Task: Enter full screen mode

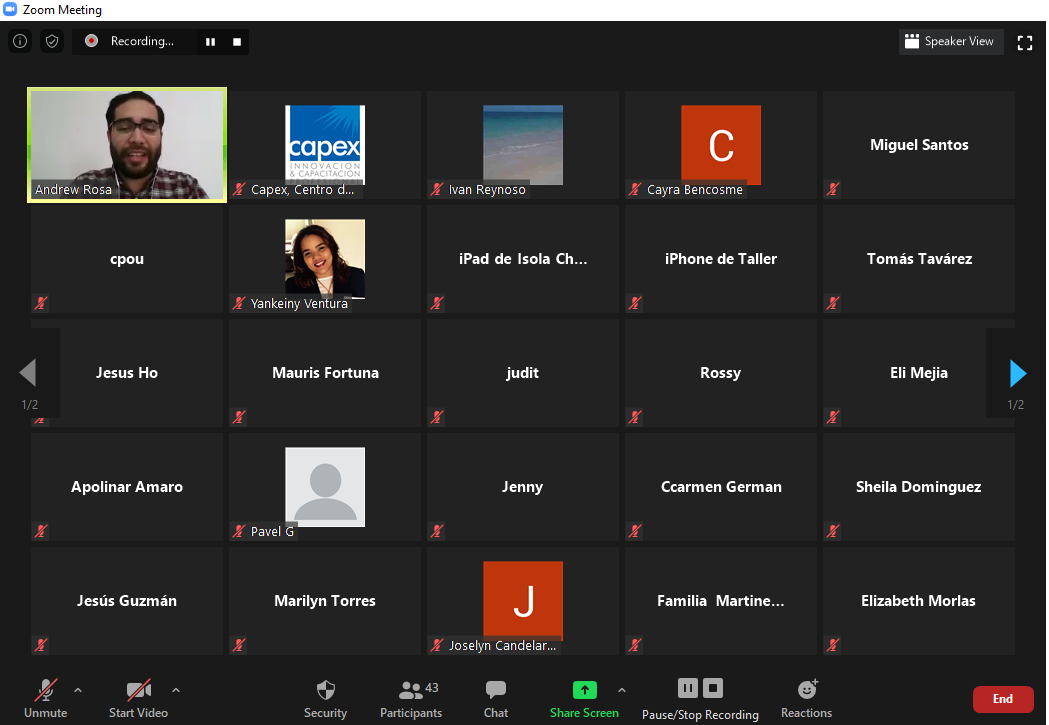Action: [x=1024, y=42]
